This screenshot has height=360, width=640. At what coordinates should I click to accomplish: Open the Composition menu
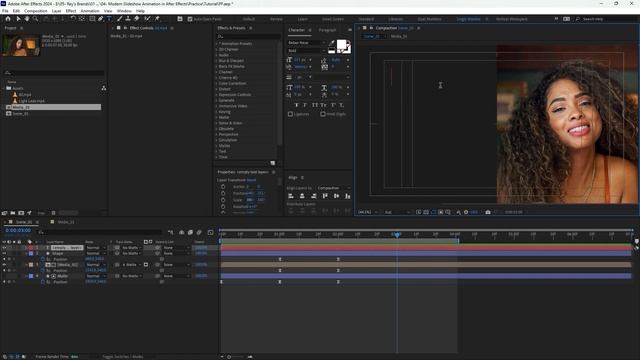tap(36, 11)
